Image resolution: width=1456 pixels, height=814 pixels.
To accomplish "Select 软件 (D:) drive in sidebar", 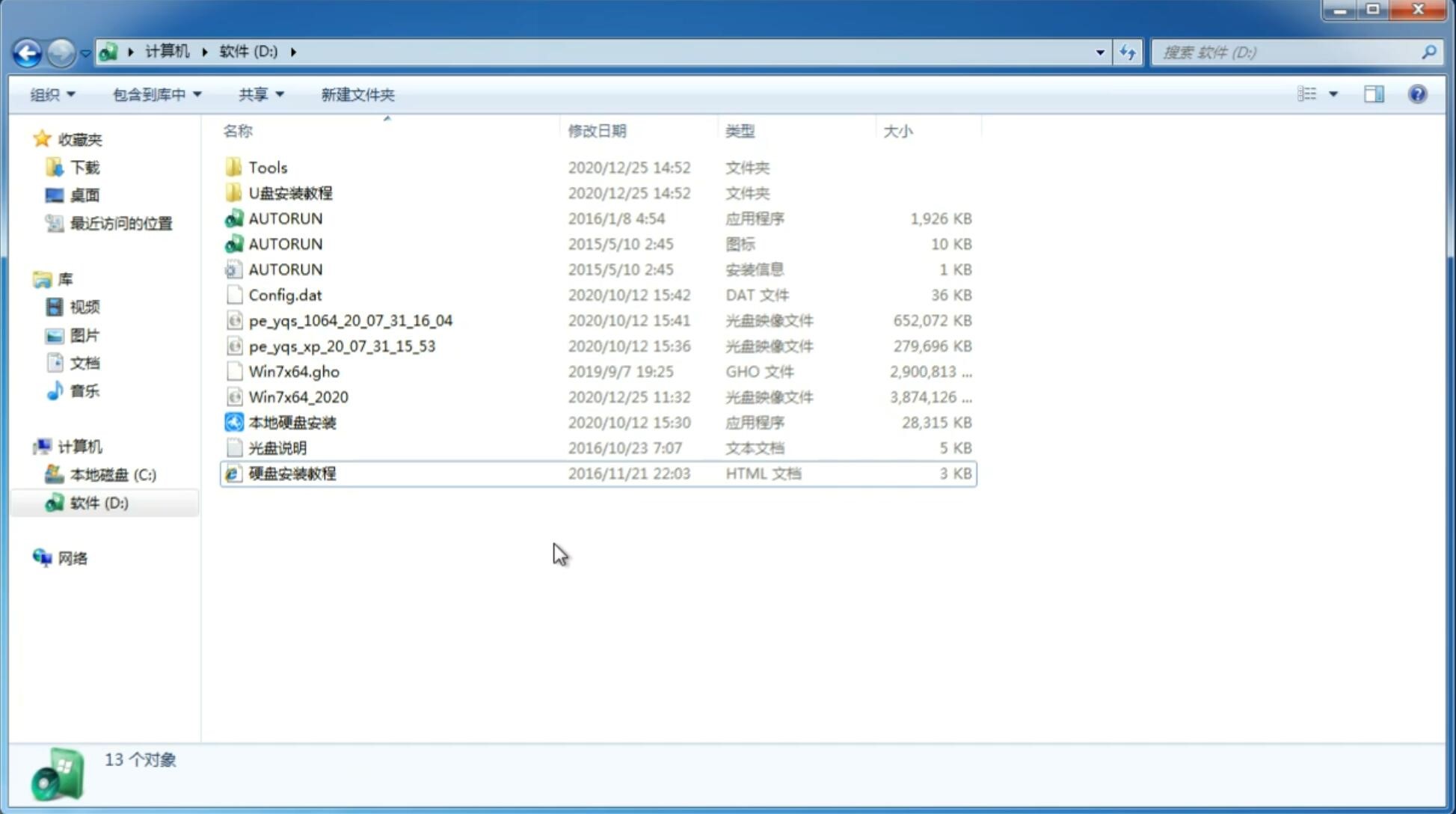I will (x=99, y=502).
